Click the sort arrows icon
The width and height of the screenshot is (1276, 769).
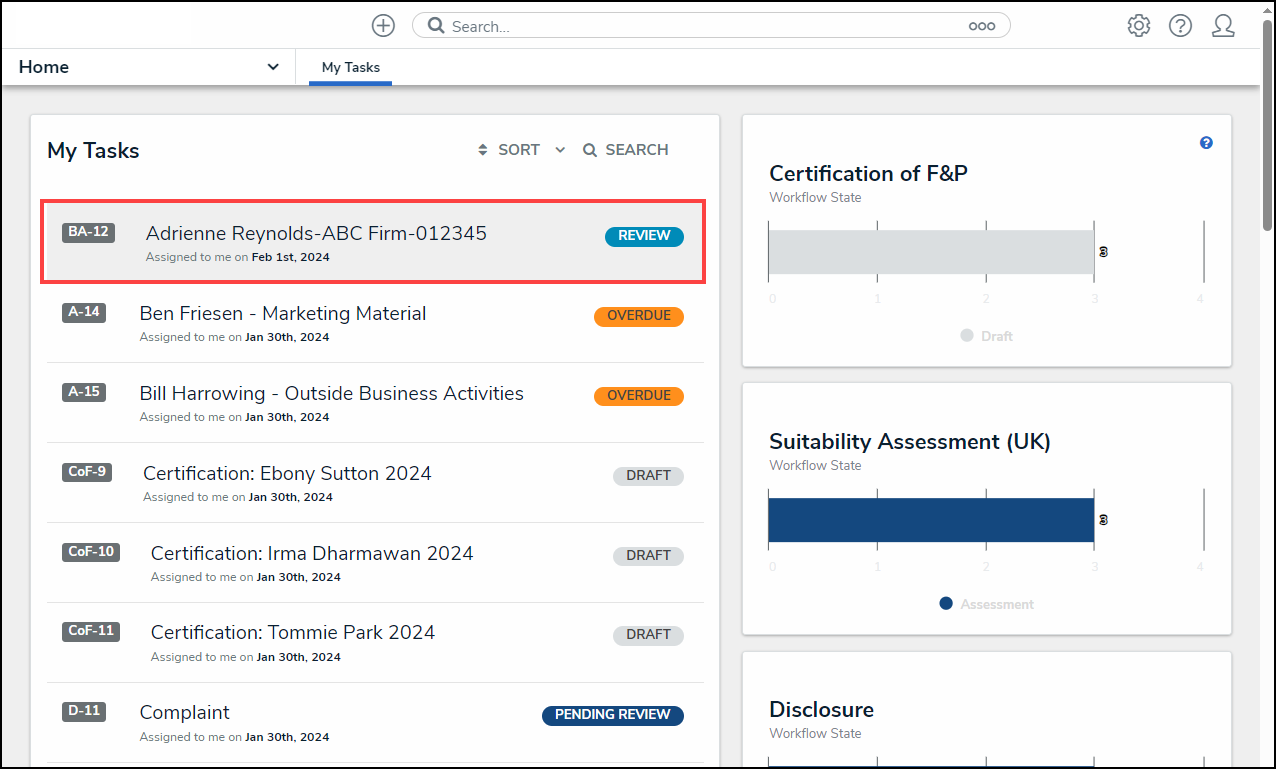483,150
